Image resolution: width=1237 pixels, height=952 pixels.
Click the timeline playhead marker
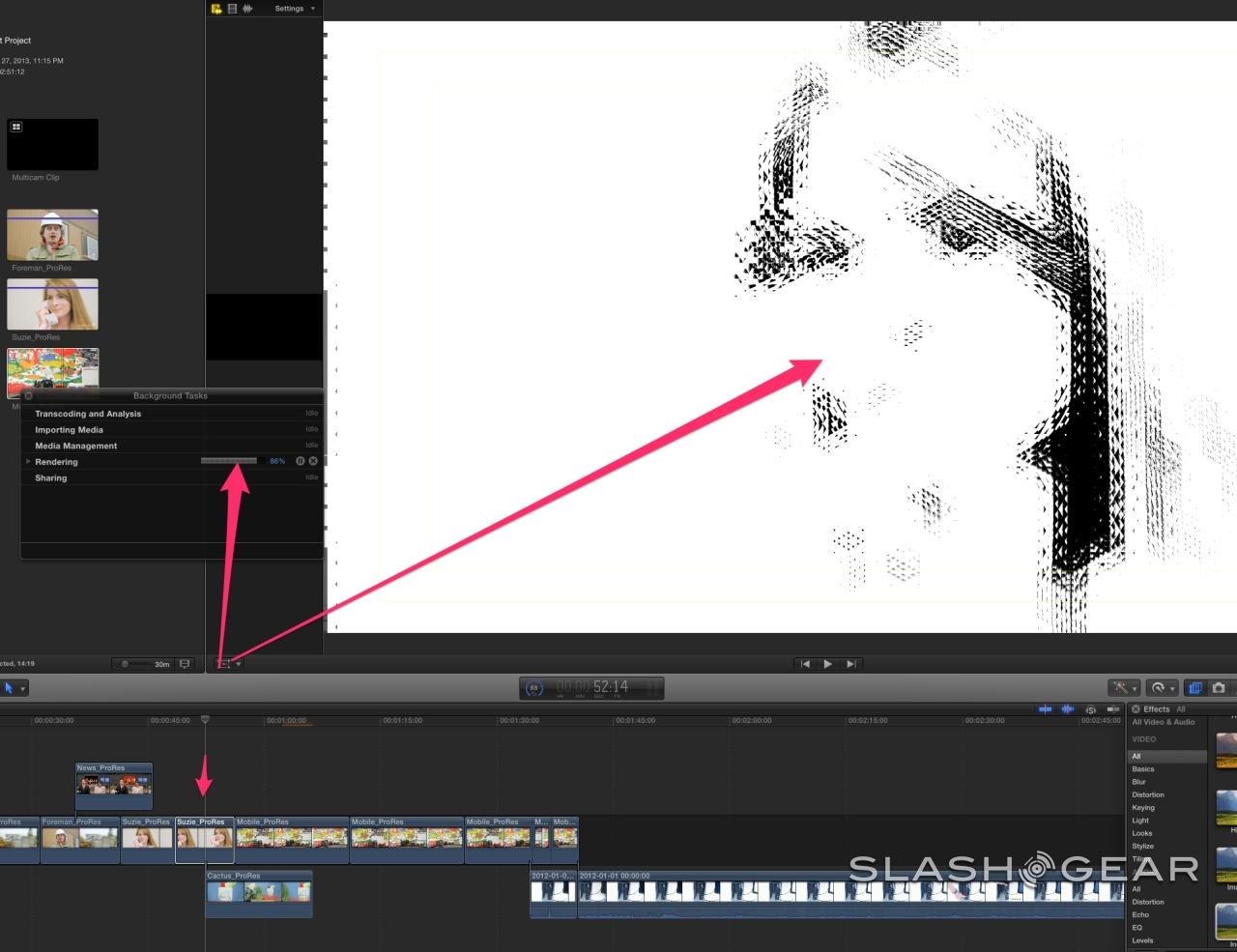[205, 720]
